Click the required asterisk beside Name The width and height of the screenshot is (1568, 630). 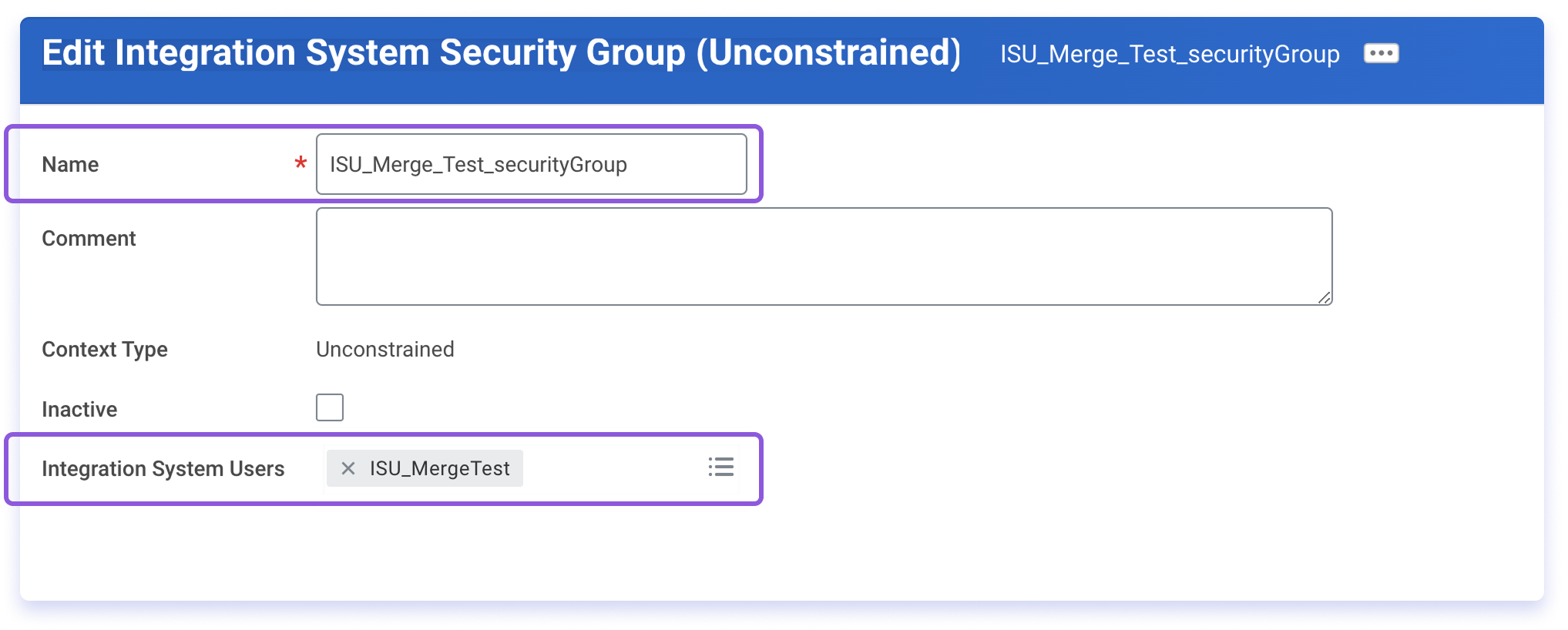[x=300, y=164]
